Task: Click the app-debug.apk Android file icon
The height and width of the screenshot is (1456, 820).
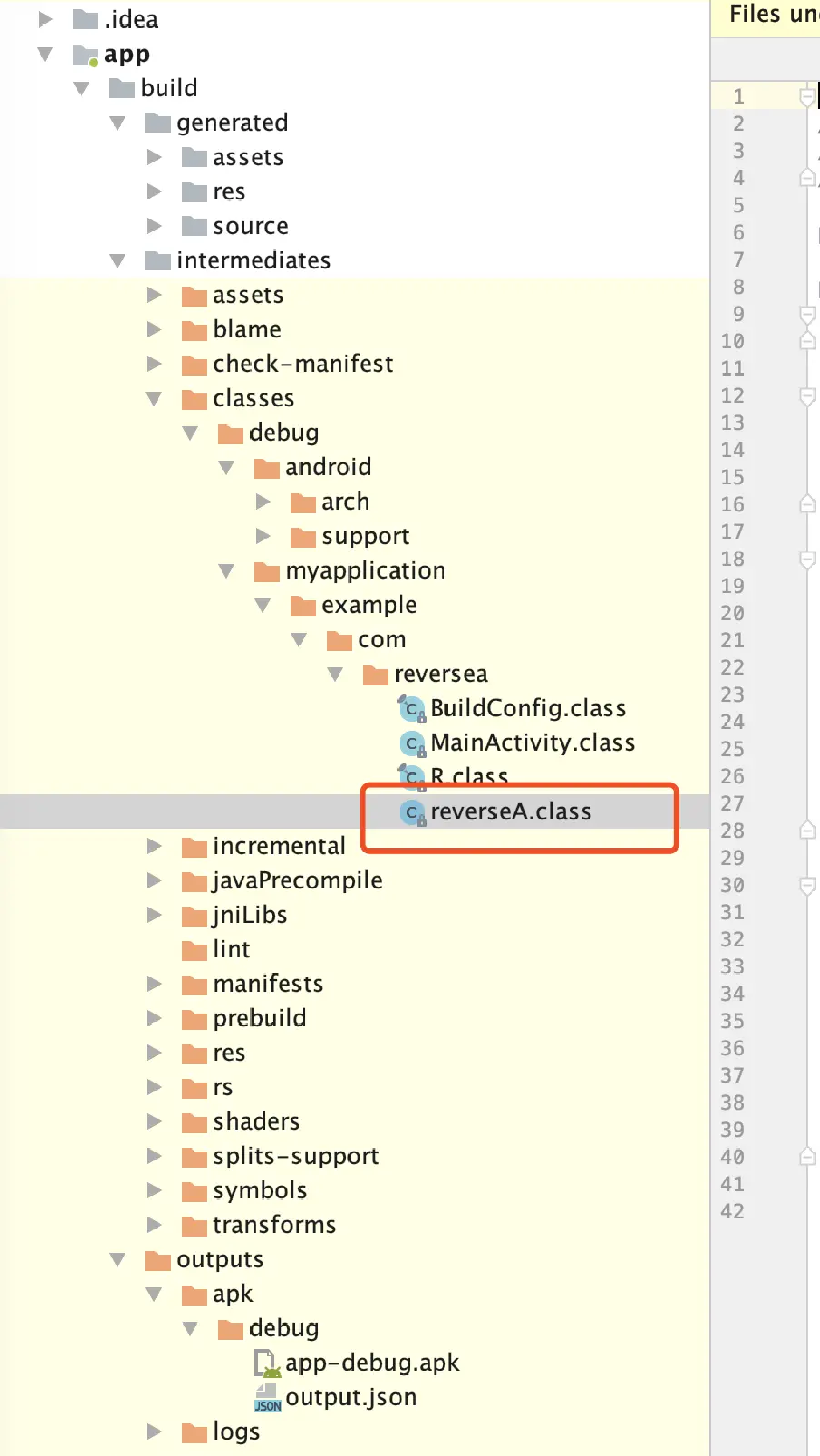Action: tap(267, 1363)
